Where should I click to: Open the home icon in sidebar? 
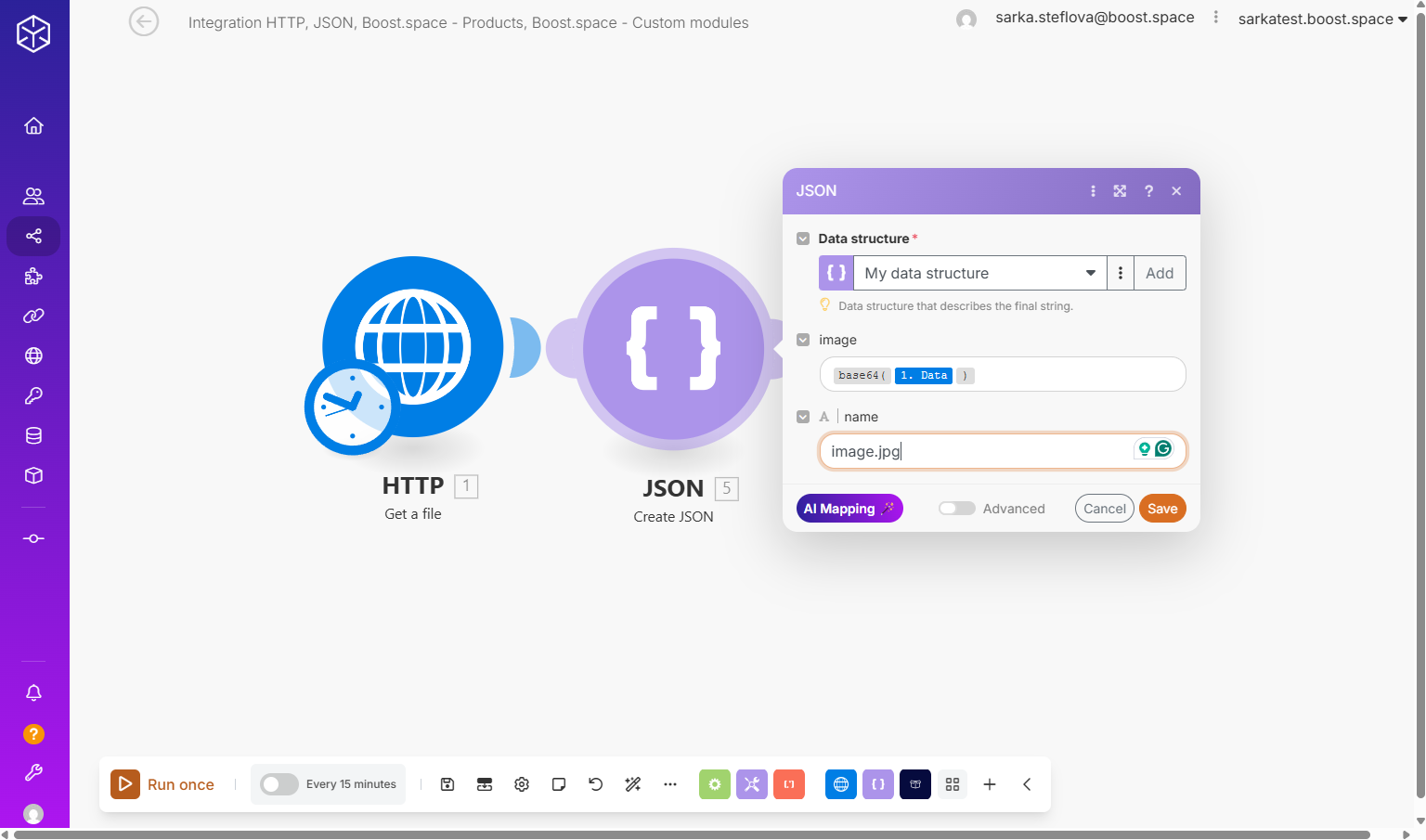(x=33, y=125)
